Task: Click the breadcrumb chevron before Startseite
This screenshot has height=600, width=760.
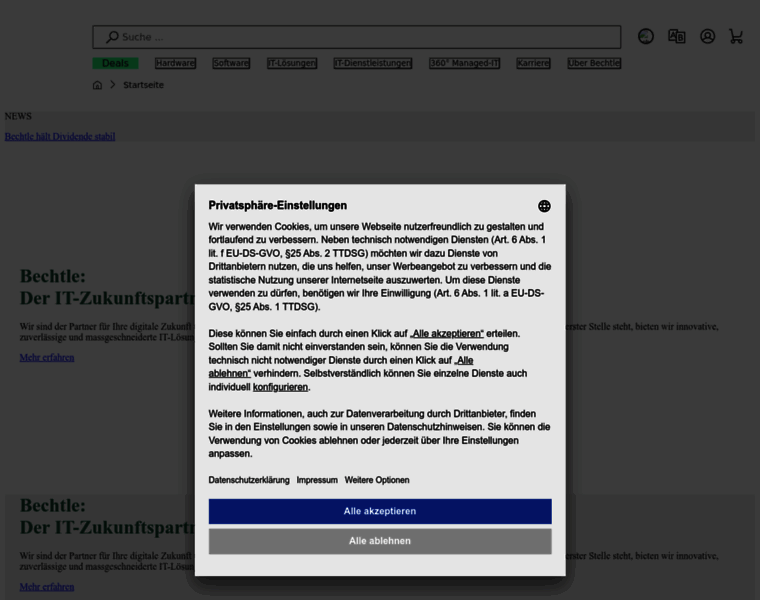Action: [x=112, y=84]
